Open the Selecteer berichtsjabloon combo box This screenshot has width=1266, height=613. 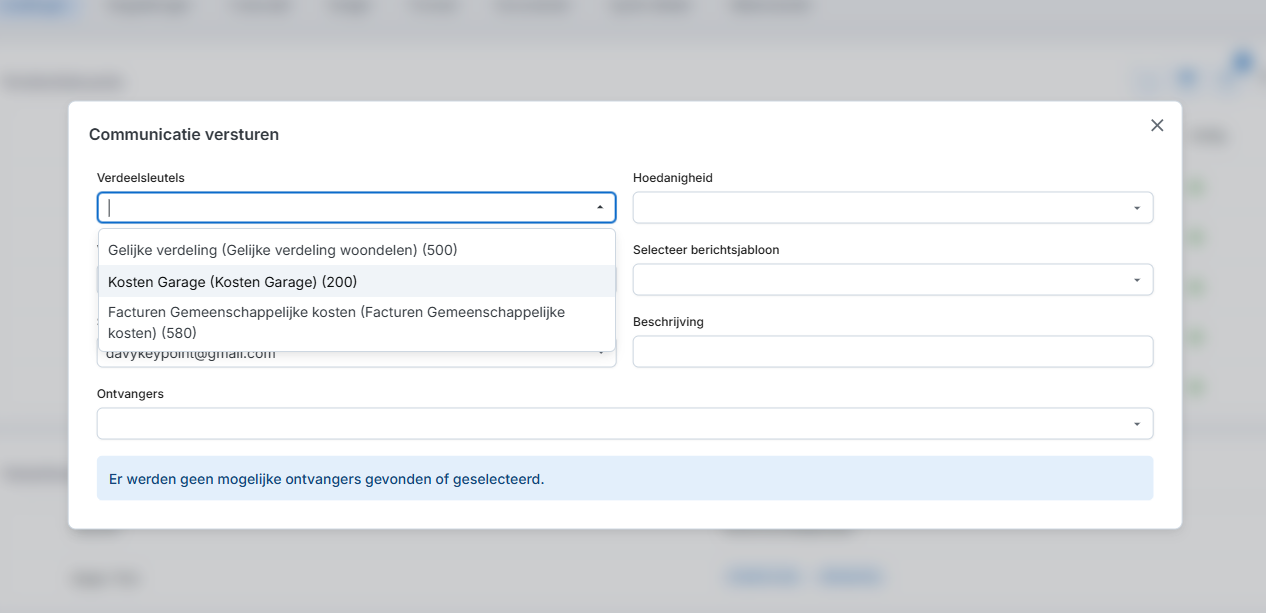880,280
